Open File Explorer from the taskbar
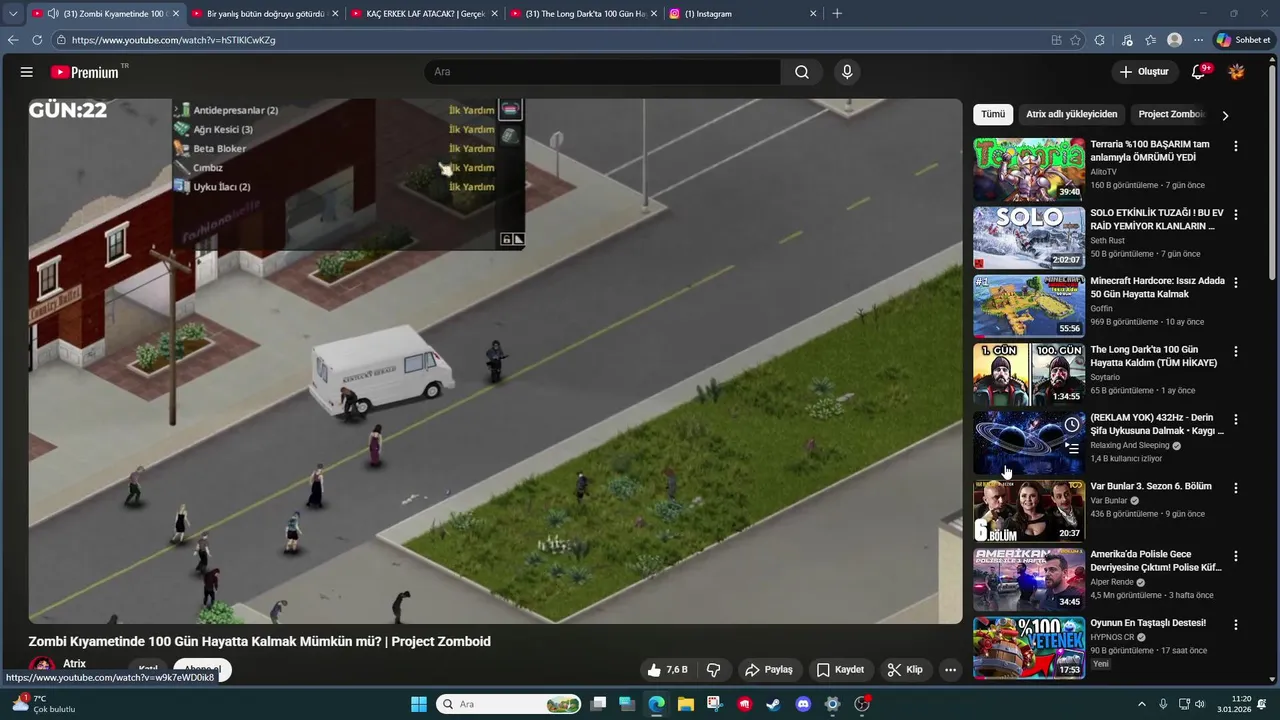Viewport: 1280px width, 720px height. pos(686,704)
